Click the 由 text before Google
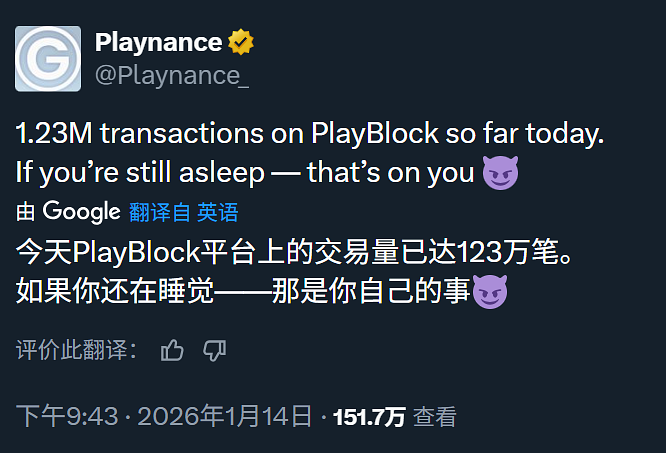The image size is (666, 453). click(27, 212)
